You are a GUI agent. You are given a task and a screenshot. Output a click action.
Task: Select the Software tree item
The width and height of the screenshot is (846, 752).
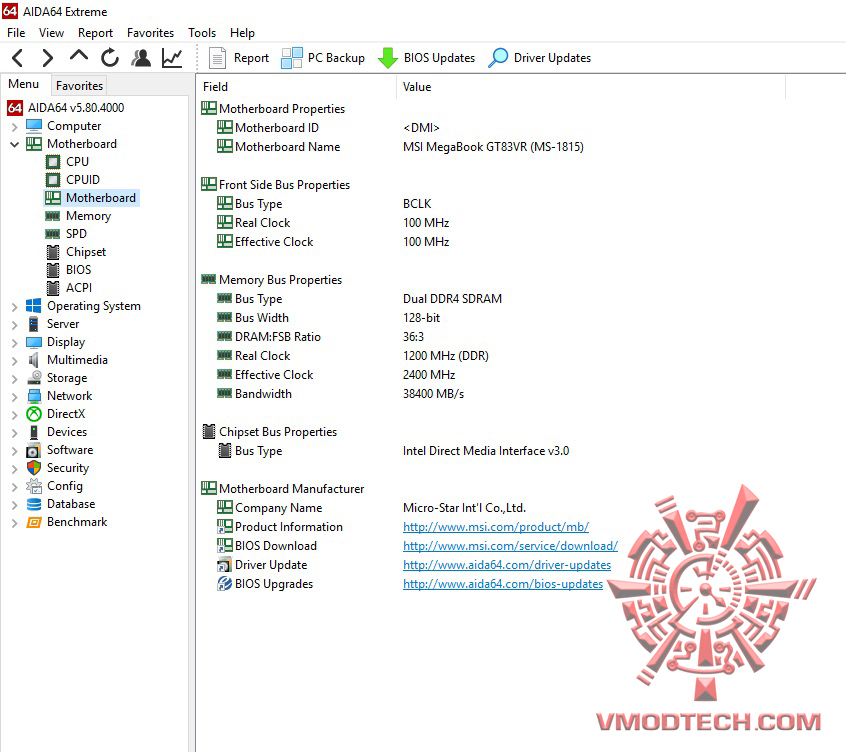(x=70, y=450)
